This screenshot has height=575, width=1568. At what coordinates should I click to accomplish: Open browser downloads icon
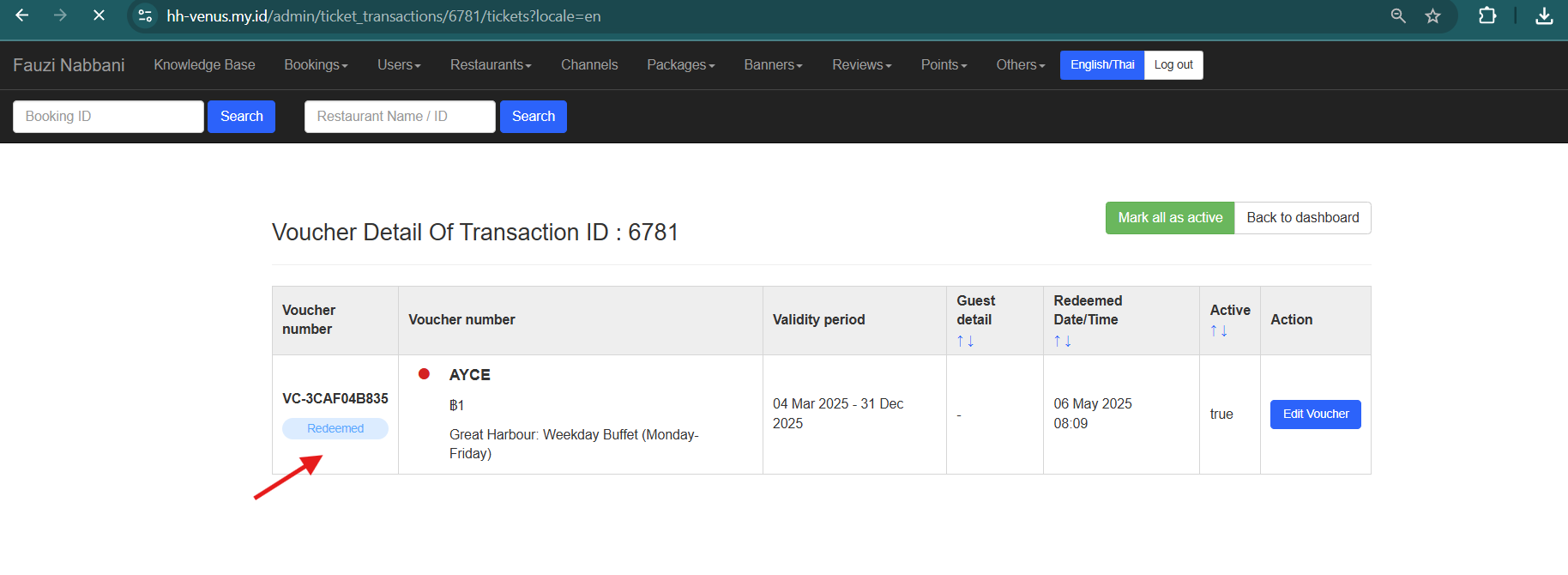pos(1544,16)
